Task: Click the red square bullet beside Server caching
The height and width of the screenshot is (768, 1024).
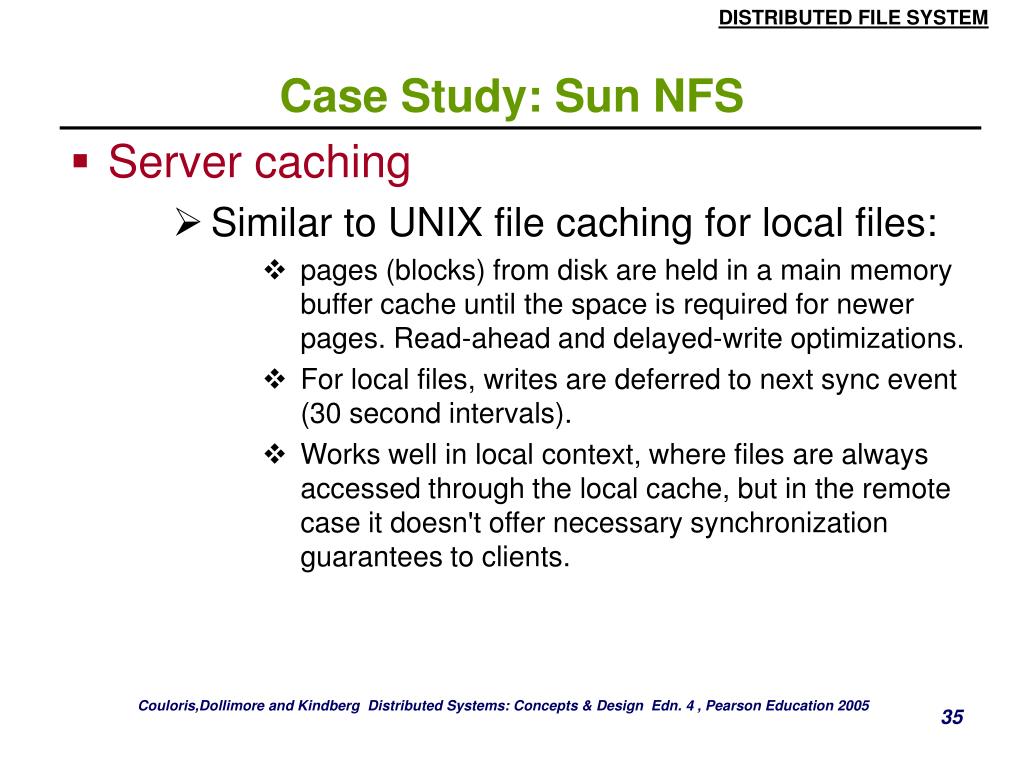Action: point(80,161)
